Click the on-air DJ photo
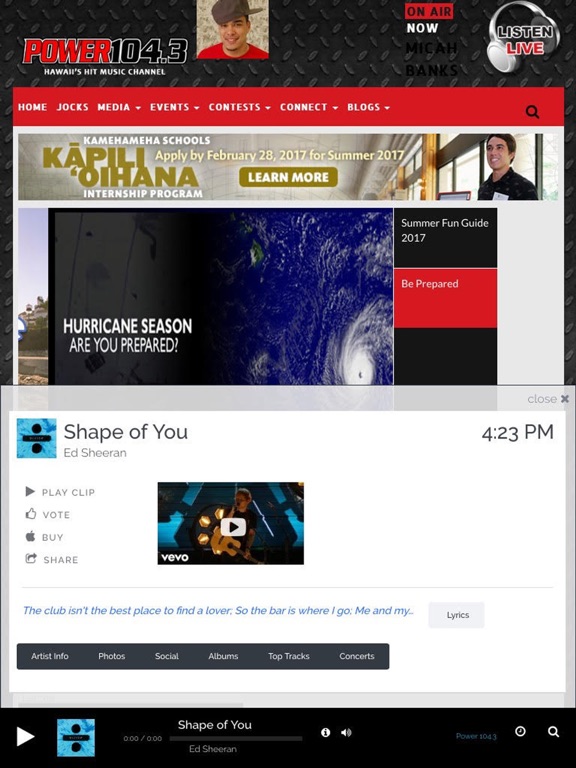576x768 pixels. (233, 29)
